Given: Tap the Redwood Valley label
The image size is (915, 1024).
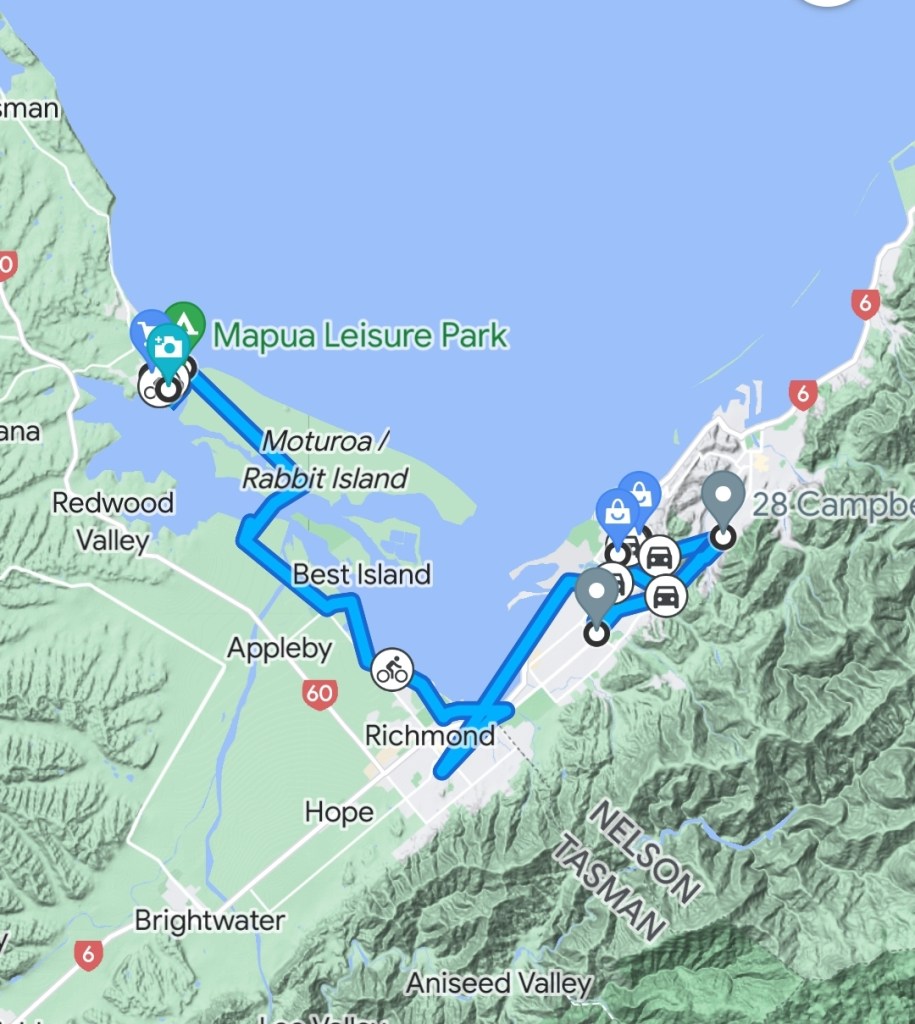Looking at the screenshot, I should click(113, 521).
